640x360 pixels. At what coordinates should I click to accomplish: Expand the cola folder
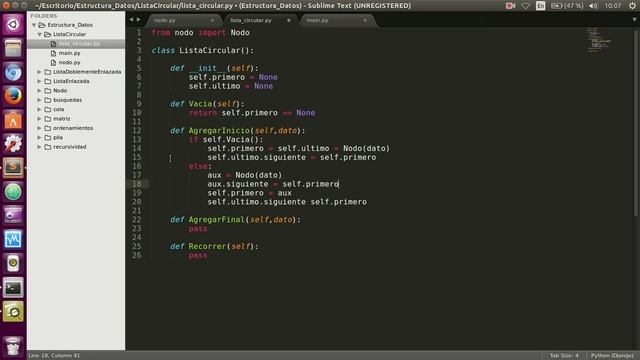(40, 109)
